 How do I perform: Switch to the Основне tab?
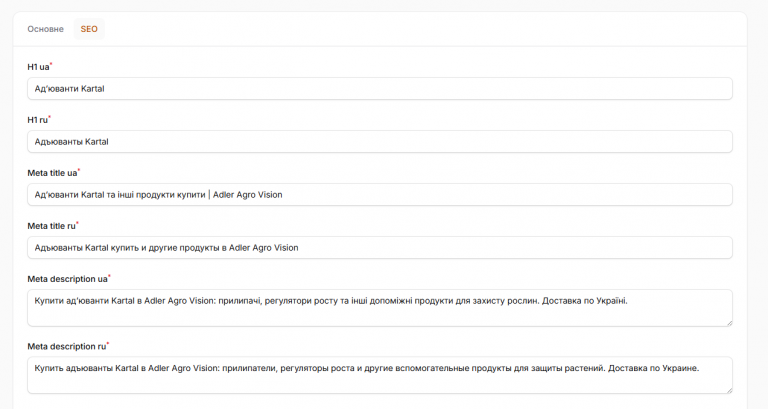point(46,29)
